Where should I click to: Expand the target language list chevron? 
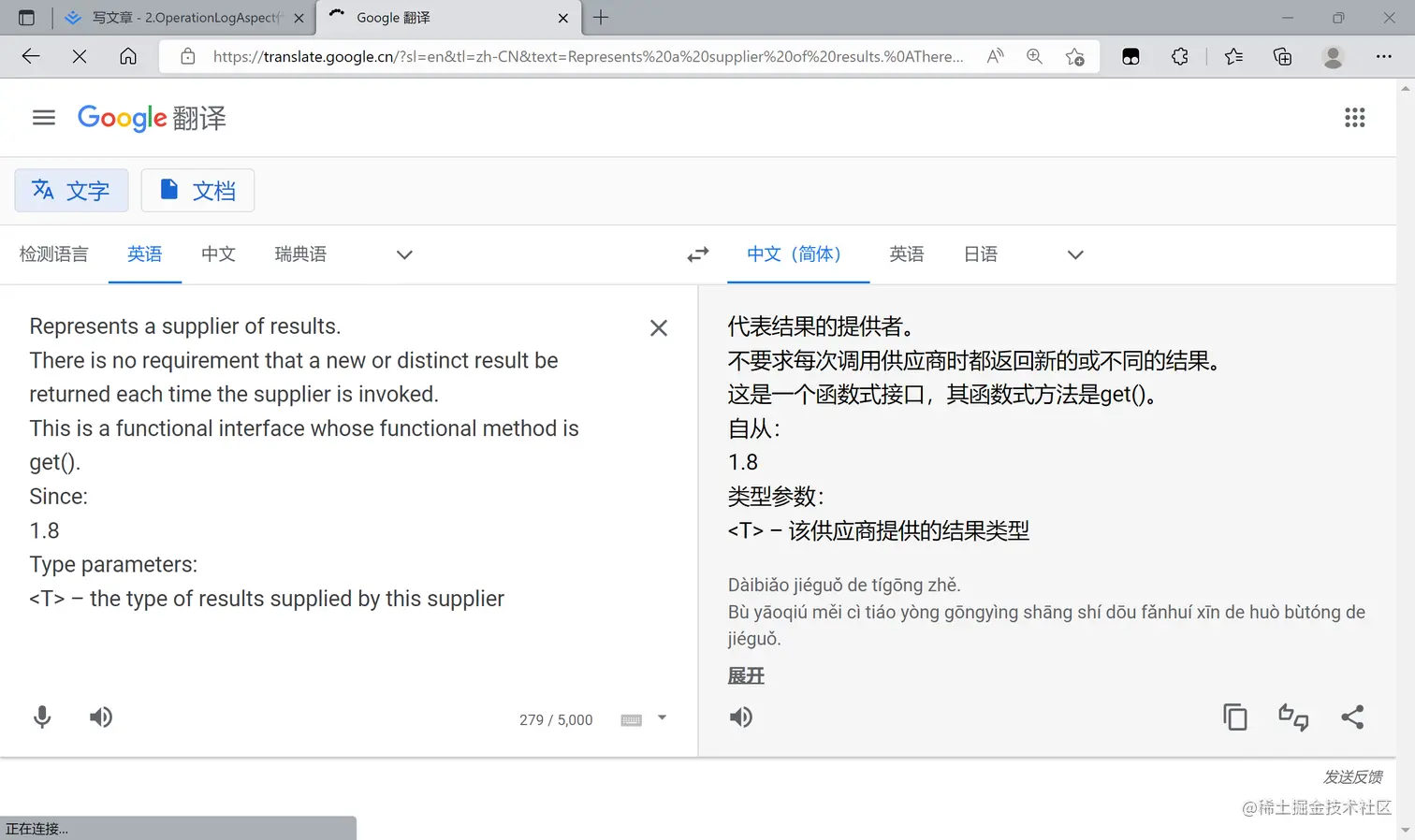(1075, 254)
